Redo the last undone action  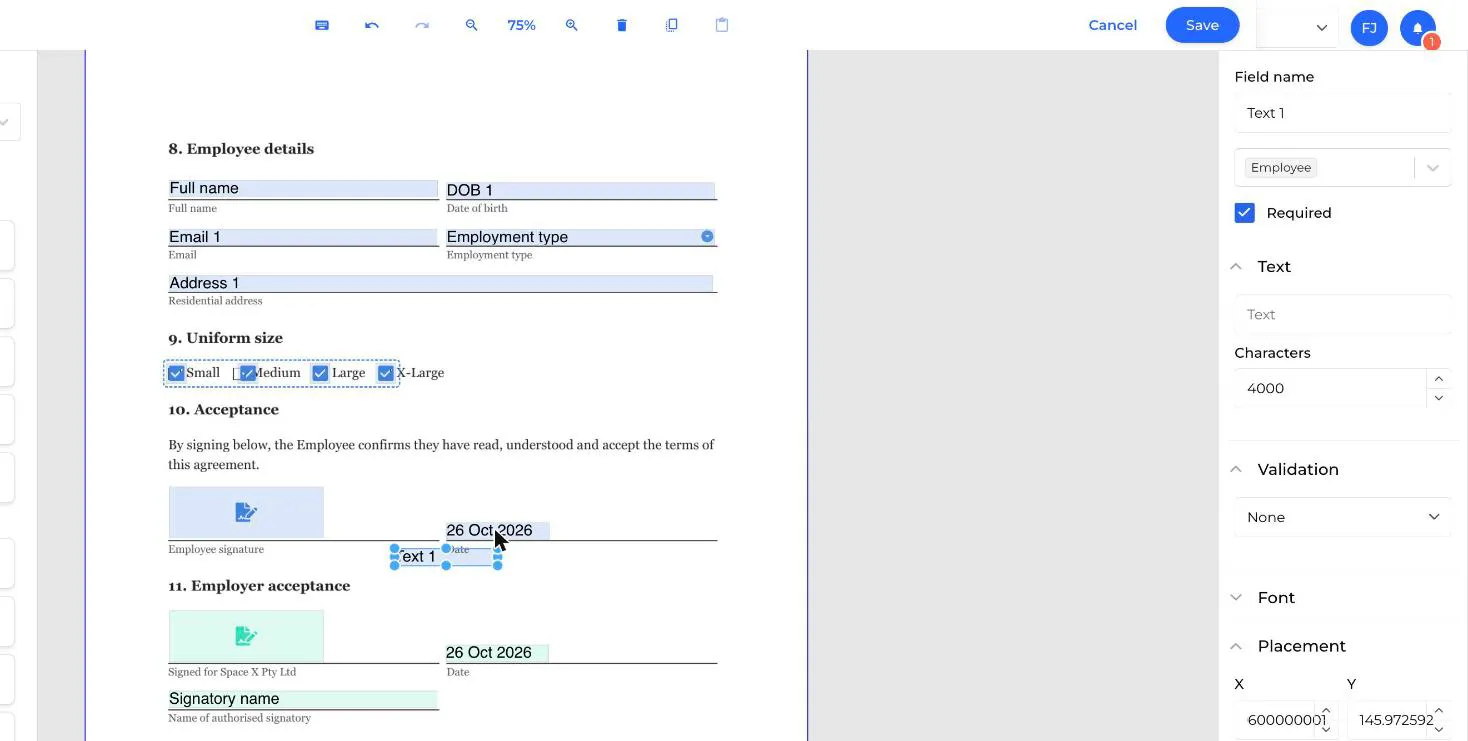tap(422, 25)
